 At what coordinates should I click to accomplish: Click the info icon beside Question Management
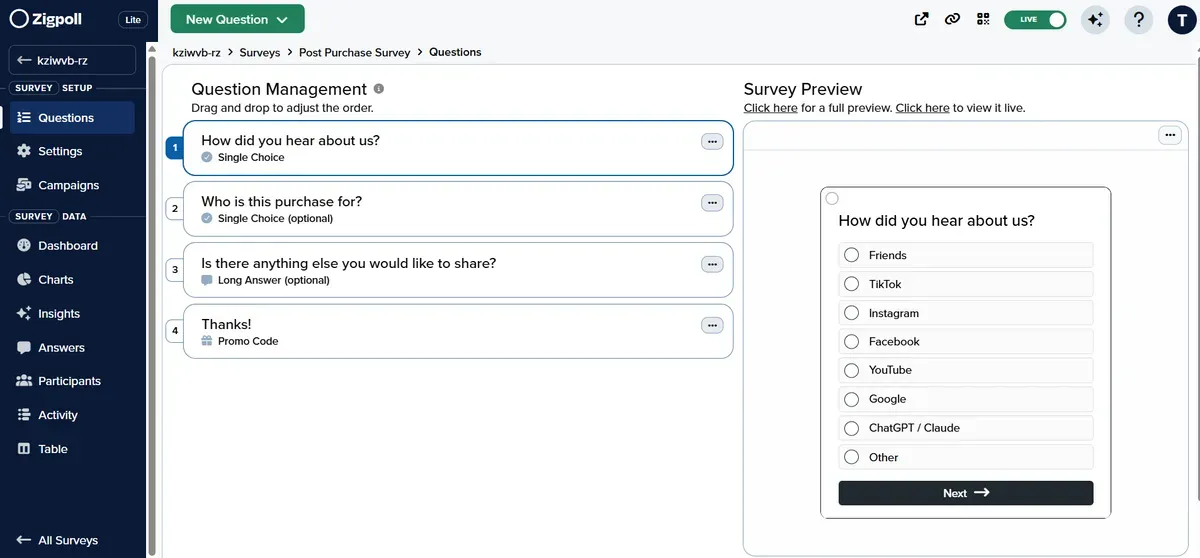pyautogui.click(x=379, y=89)
